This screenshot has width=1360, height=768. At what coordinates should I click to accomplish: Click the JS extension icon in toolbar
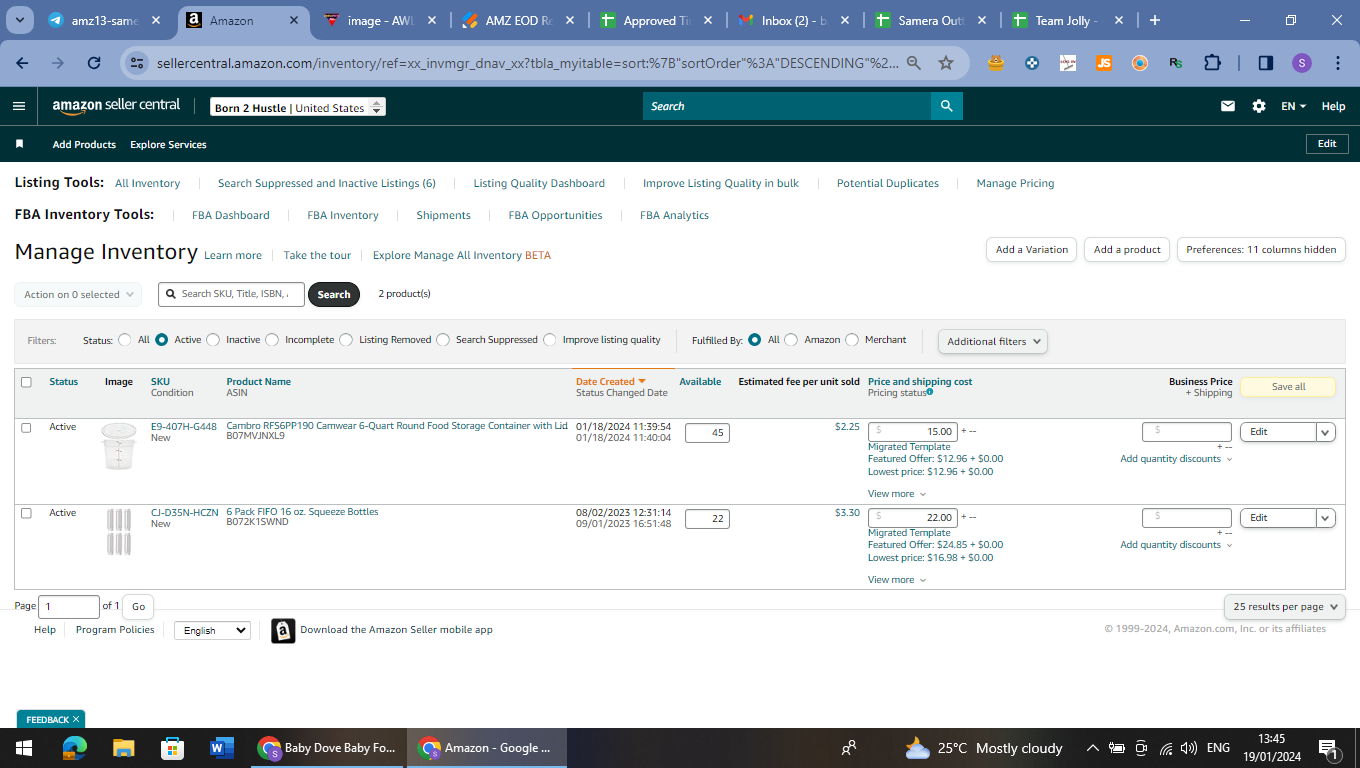point(1103,63)
